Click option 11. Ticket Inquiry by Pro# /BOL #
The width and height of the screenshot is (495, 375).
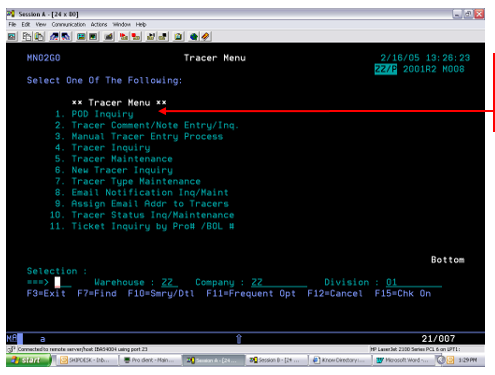pyautogui.click(x=142, y=226)
